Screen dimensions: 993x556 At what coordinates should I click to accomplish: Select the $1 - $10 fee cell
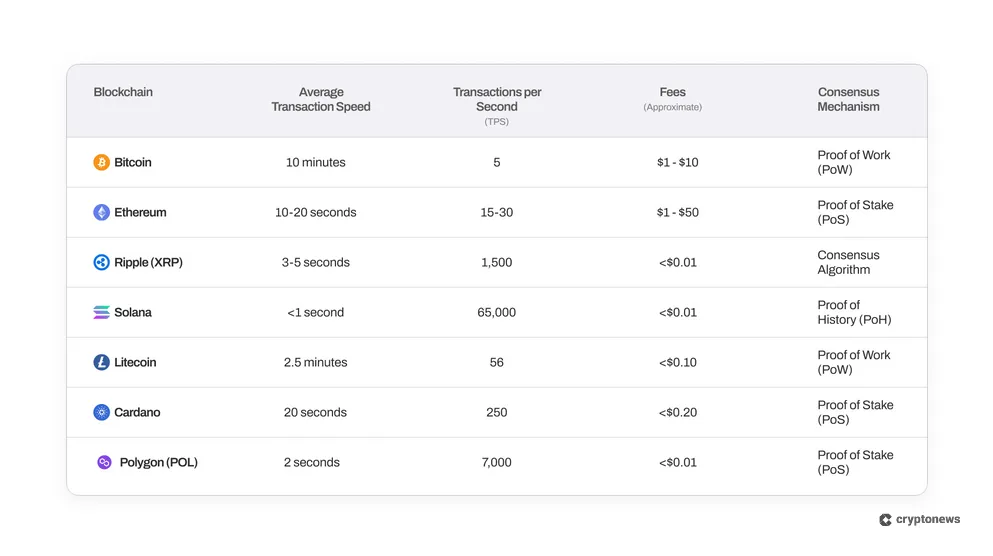(x=678, y=162)
